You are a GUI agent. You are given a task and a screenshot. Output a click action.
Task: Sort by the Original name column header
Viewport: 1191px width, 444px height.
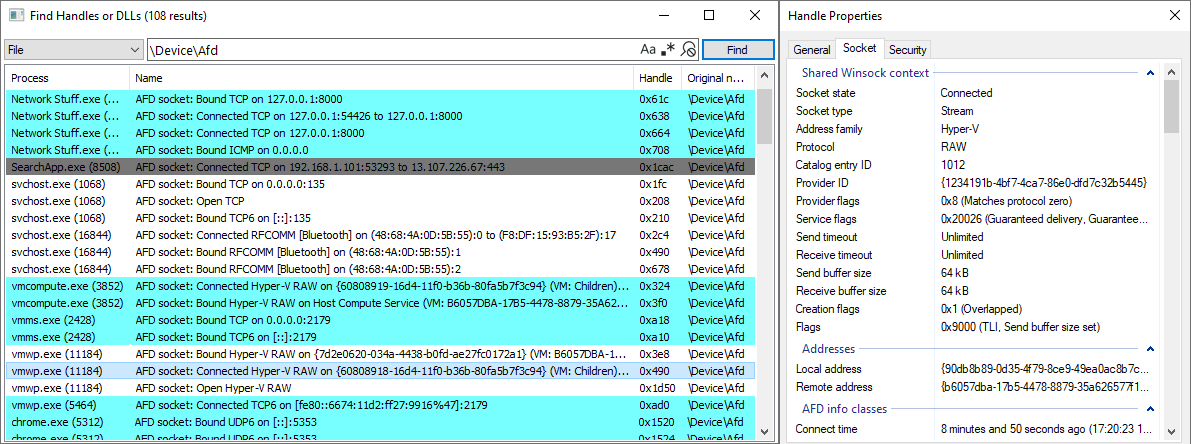pos(717,78)
